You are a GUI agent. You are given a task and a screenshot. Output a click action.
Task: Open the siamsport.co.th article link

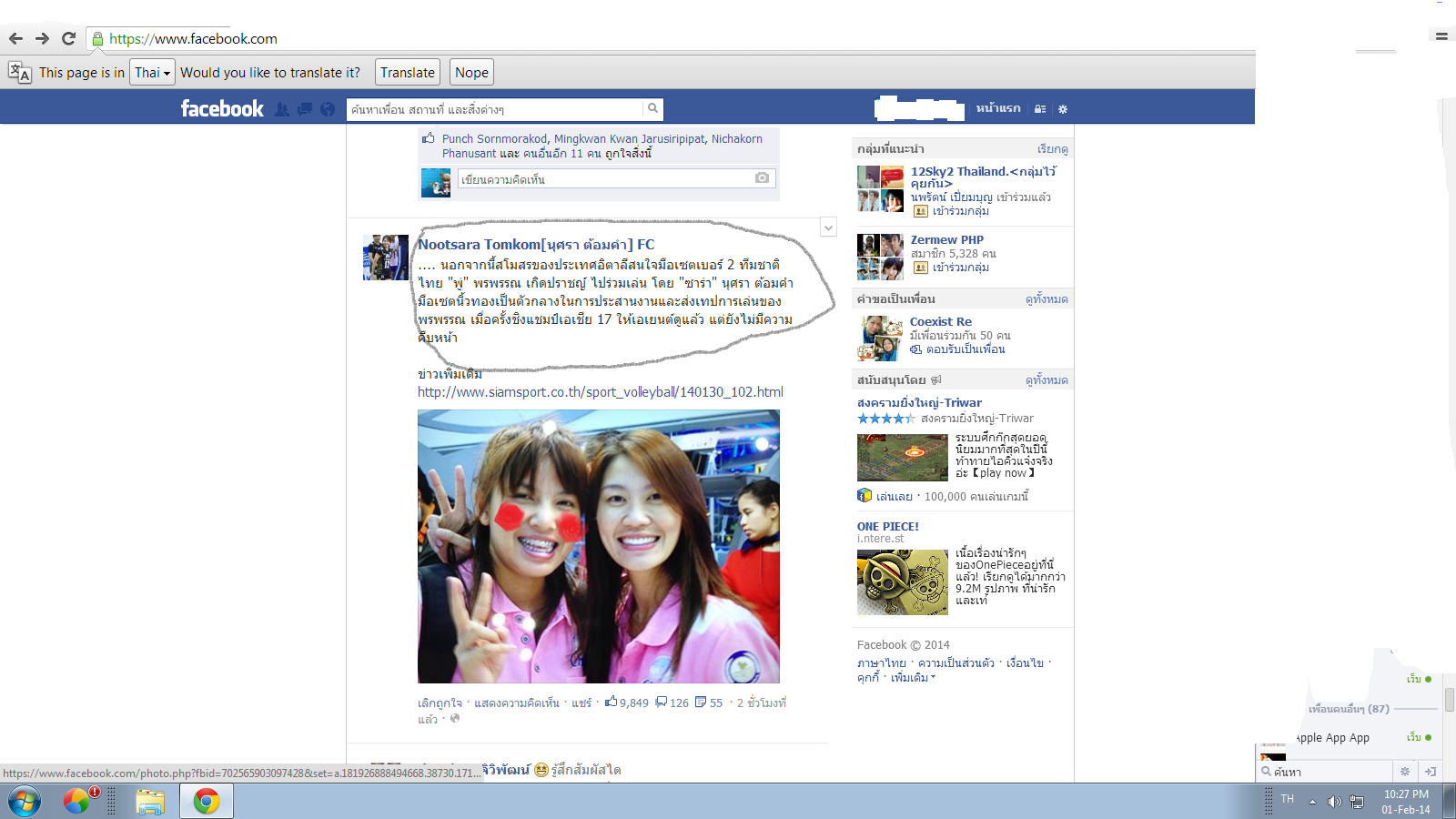[601, 392]
